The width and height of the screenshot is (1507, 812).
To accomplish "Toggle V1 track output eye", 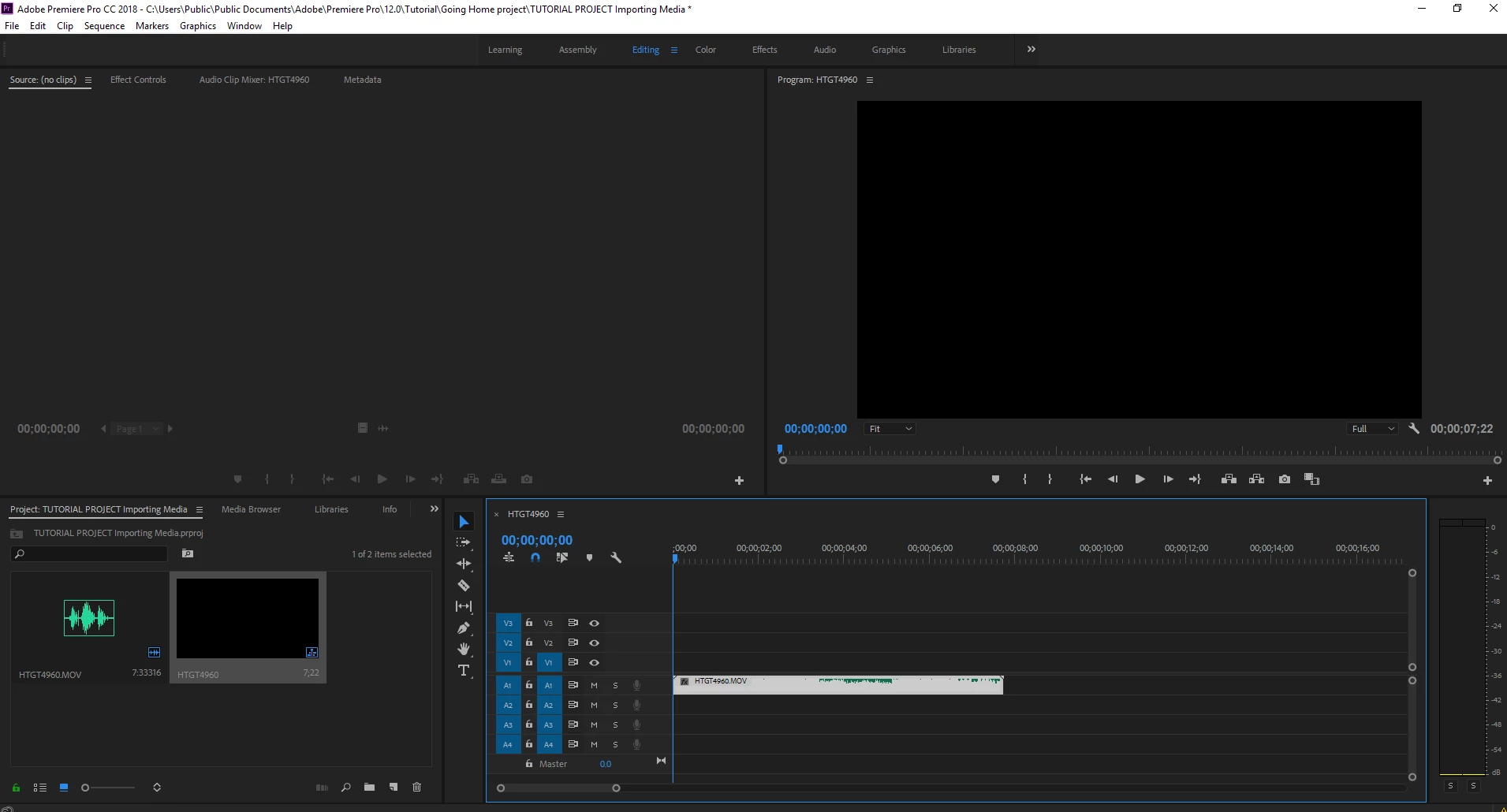I will click(x=594, y=662).
